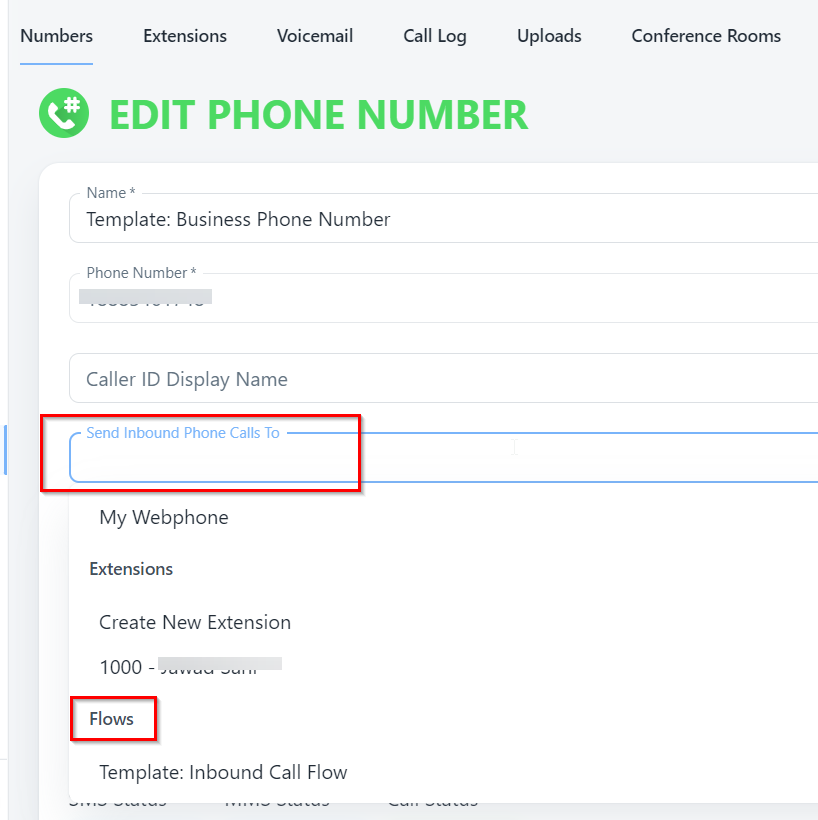Click the Flows group header

[x=111, y=719]
